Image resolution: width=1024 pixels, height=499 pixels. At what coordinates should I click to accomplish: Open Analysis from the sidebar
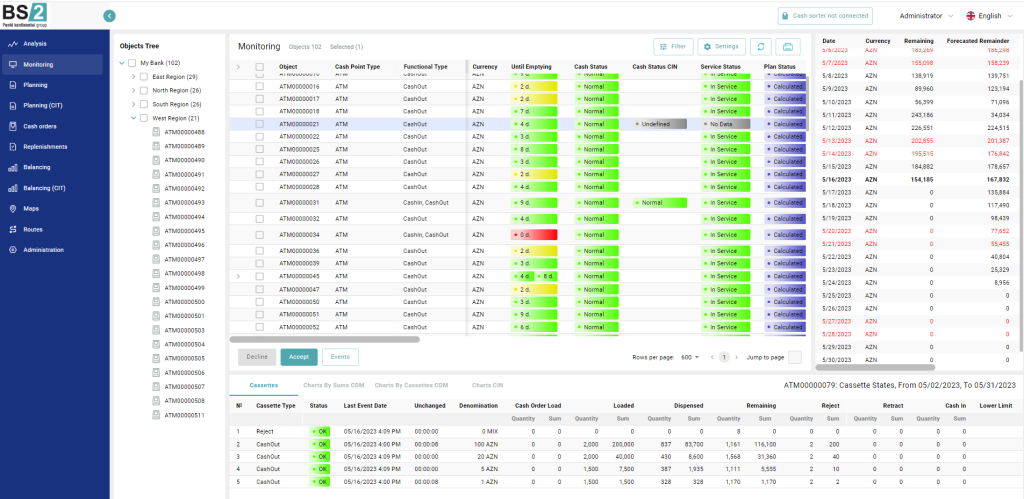click(x=35, y=44)
